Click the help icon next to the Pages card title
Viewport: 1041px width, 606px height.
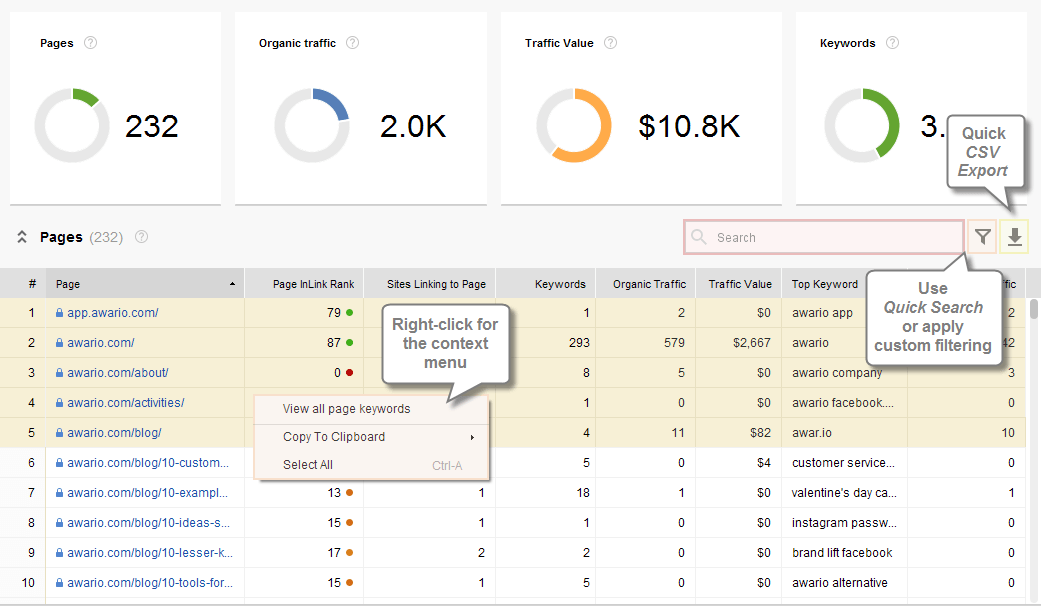tap(90, 42)
